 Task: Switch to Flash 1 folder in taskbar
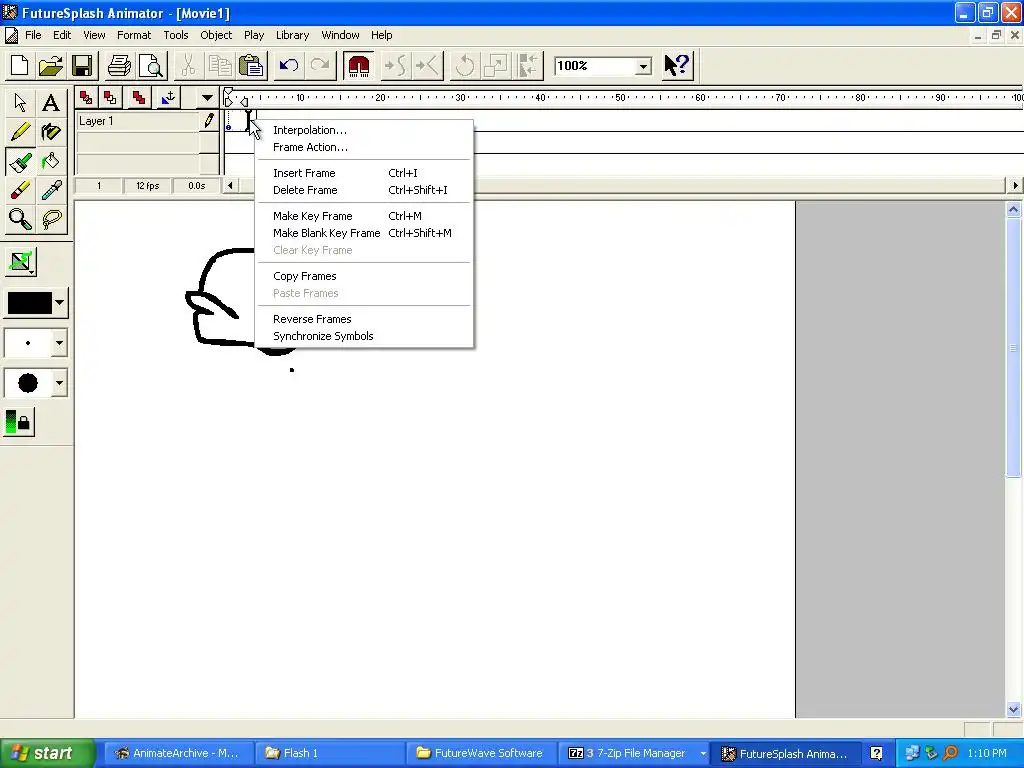(328, 754)
